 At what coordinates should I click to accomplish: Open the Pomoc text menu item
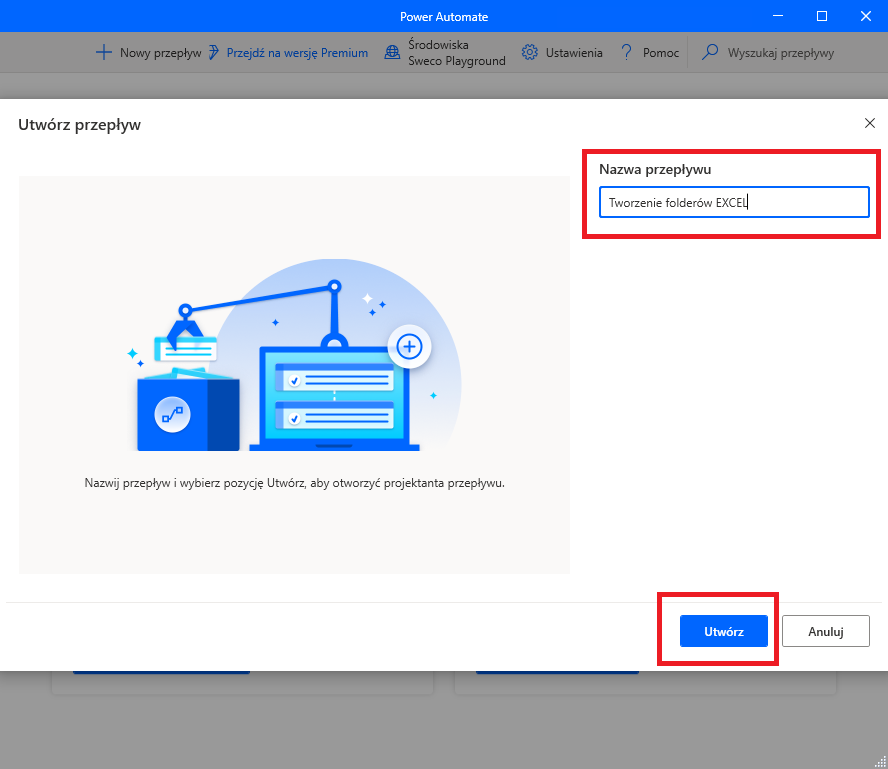pyautogui.click(x=661, y=53)
